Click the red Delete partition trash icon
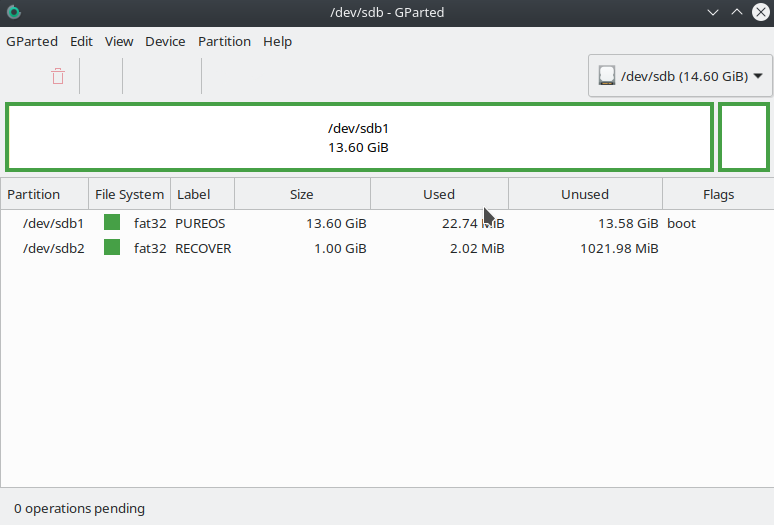The height and width of the screenshot is (525, 774). [x=58, y=76]
